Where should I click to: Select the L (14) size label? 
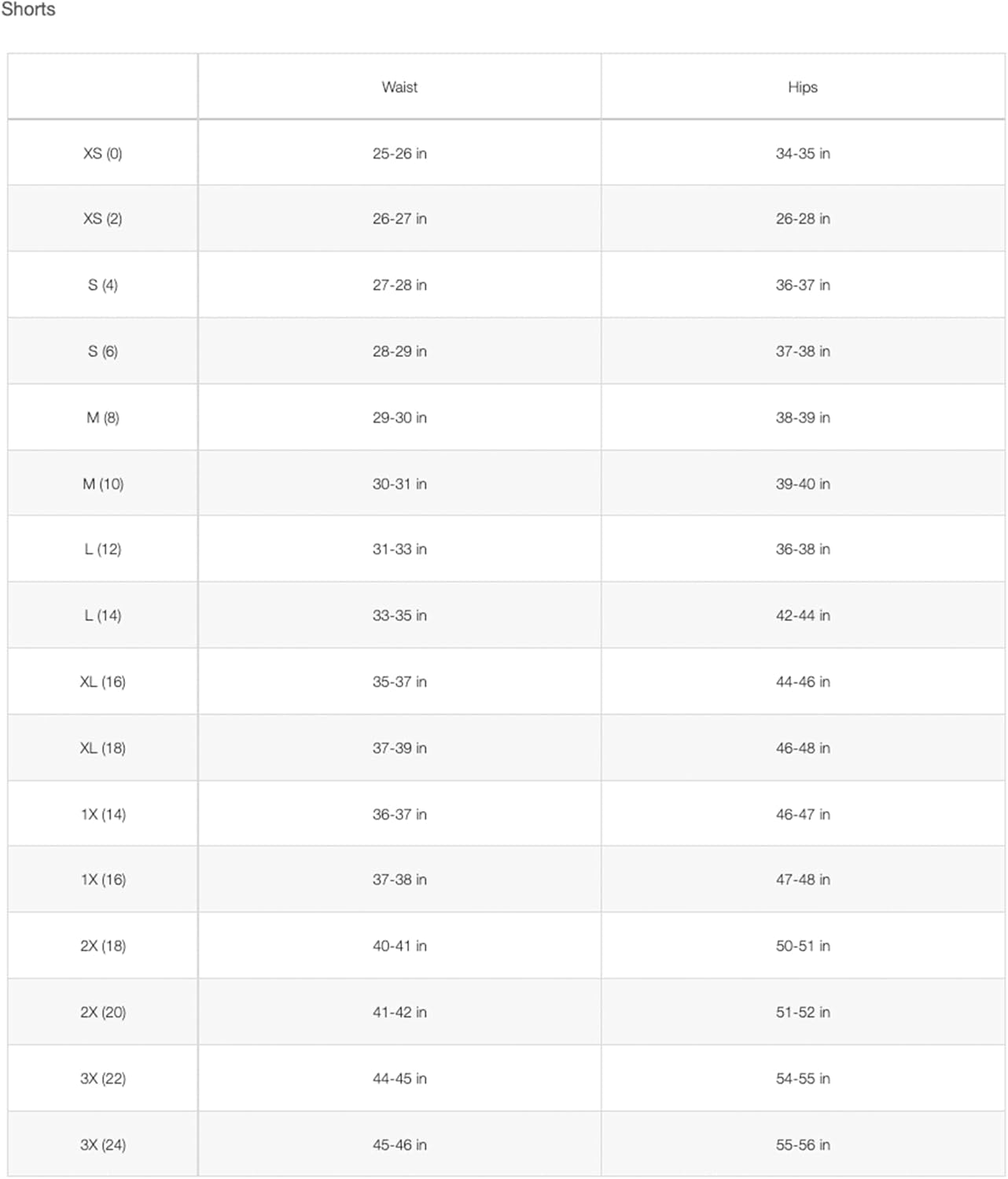103,615
